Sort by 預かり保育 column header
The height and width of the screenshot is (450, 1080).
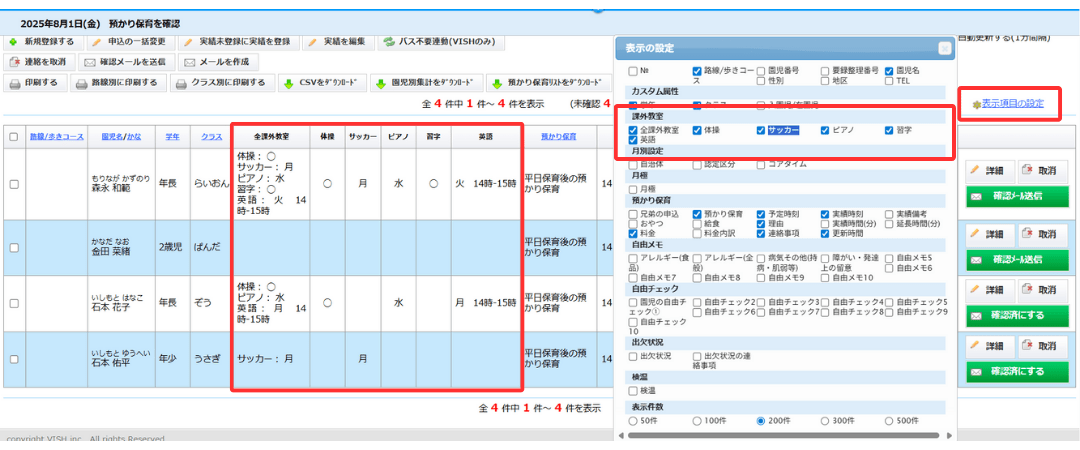click(559, 136)
